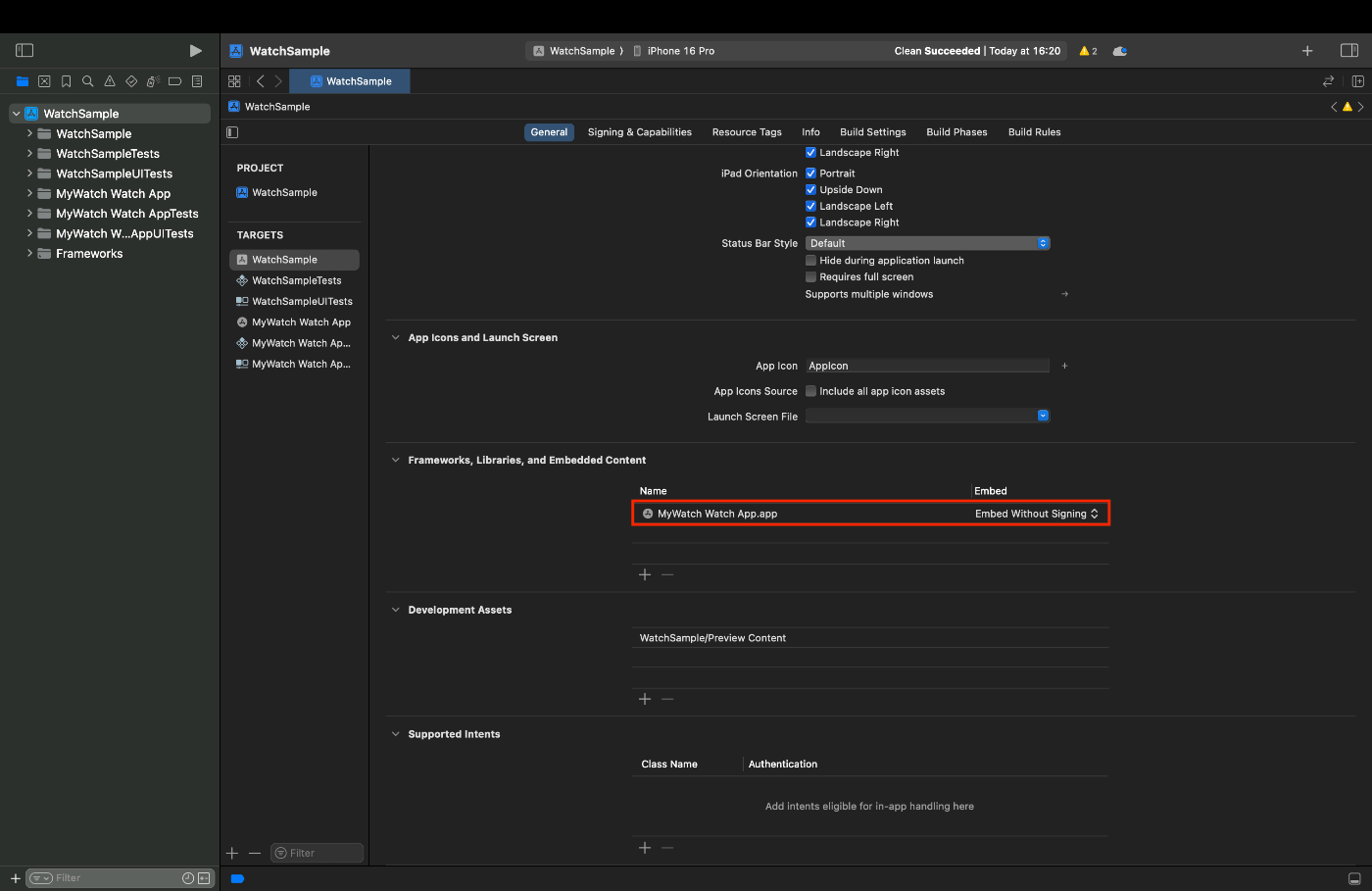Show only source-controlled files in navigator filter
The image size is (1372, 891).
coord(204,878)
